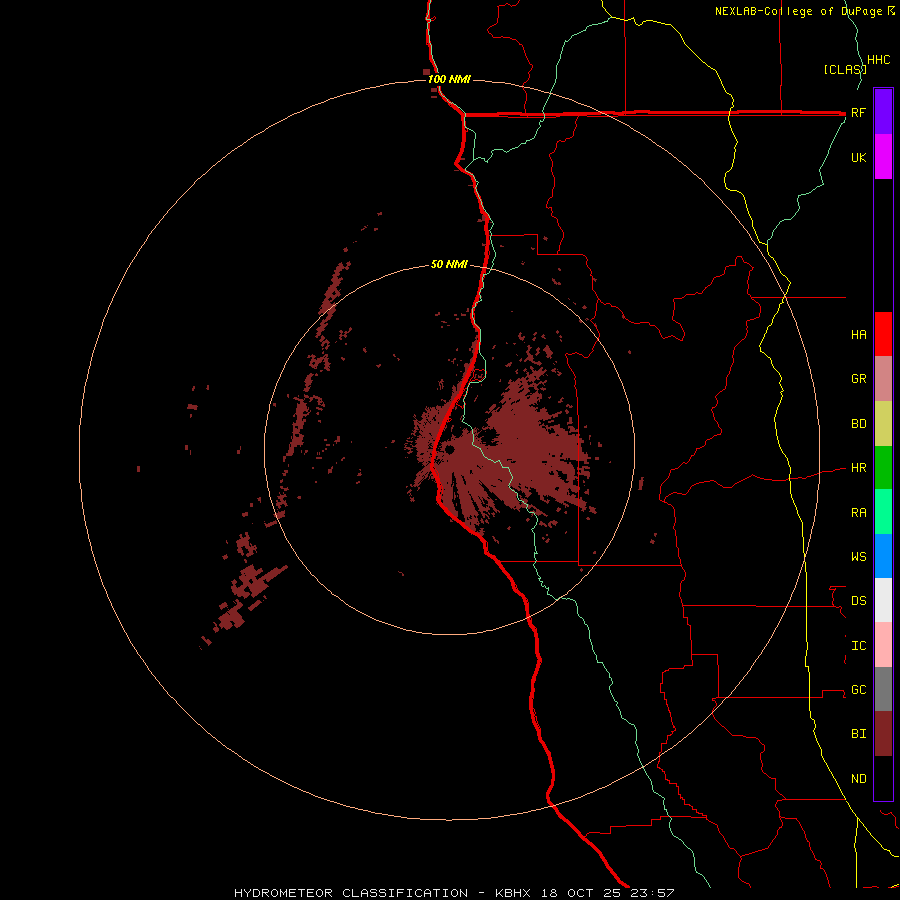The height and width of the screenshot is (900, 900).
Task: Click the HR legend label
Action: click(858, 468)
